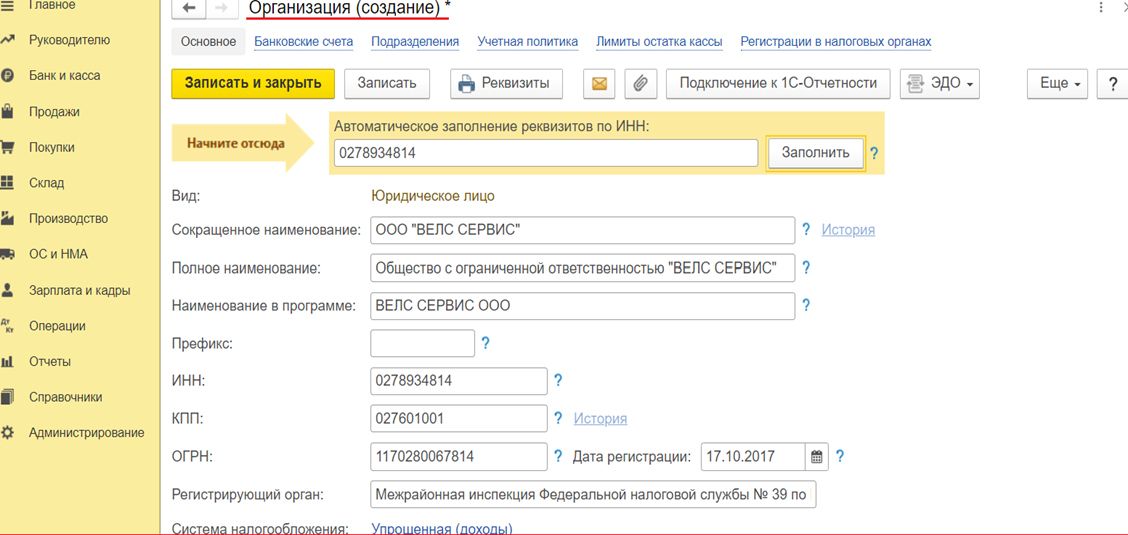Click help mark beside Сокращенное наименование

(806, 229)
